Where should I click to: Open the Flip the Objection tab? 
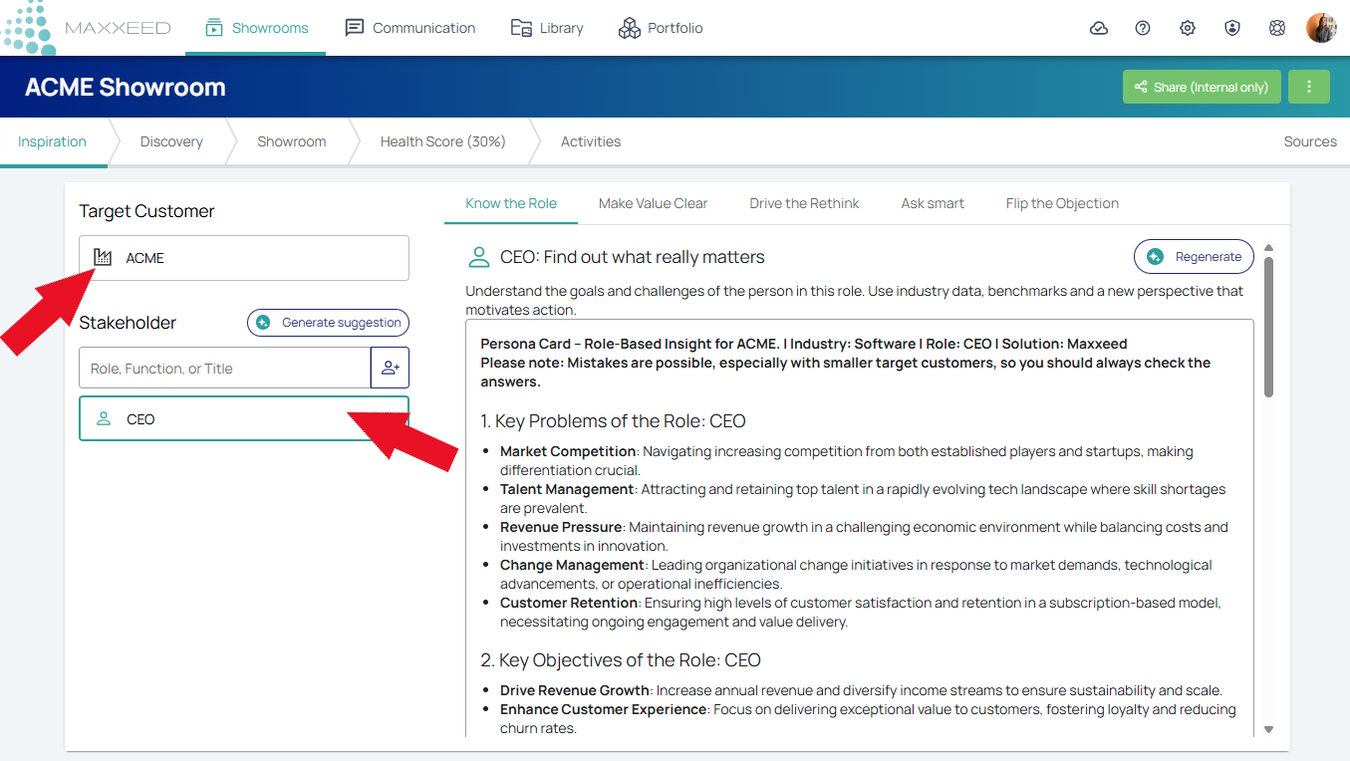pyautogui.click(x=1062, y=204)
